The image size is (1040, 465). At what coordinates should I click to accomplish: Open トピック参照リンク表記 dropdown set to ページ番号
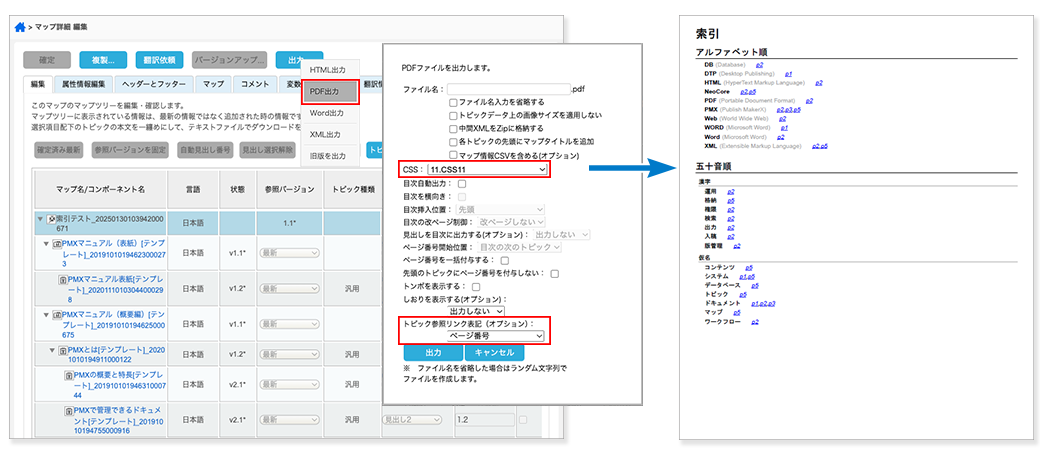point(497,337)
